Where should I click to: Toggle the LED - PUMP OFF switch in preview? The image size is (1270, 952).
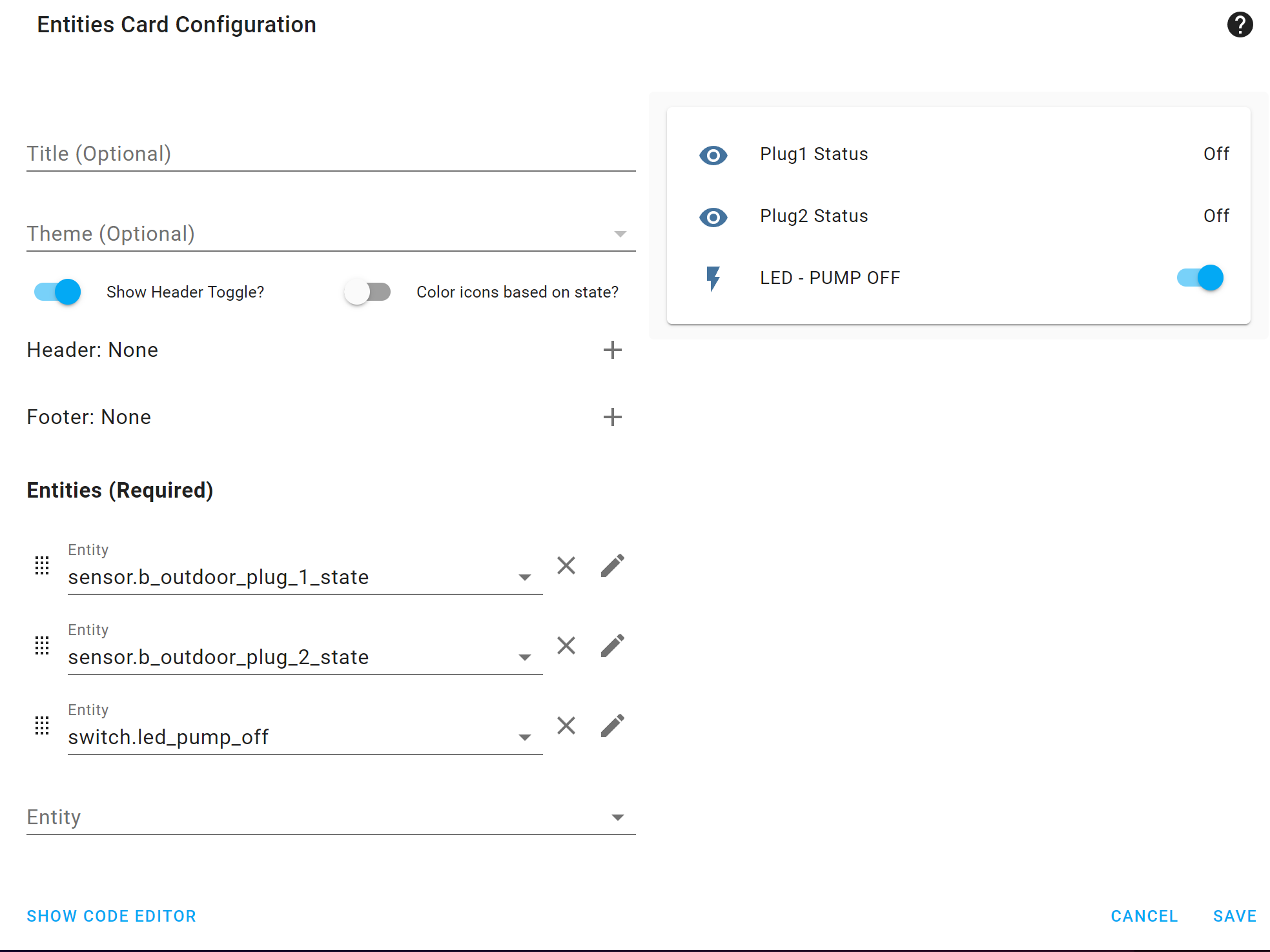pyautogui.click(x=1200, y=278)
